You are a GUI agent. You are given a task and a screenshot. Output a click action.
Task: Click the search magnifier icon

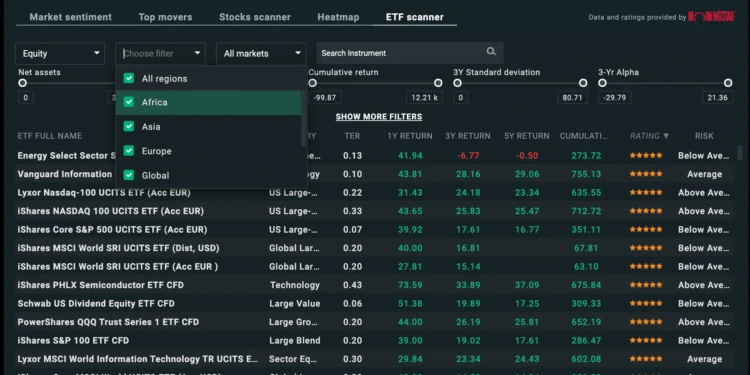(491, 52)
